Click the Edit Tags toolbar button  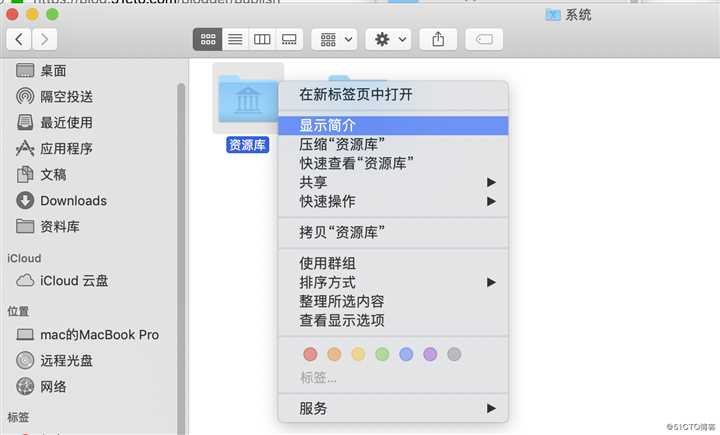coord(484,40)
